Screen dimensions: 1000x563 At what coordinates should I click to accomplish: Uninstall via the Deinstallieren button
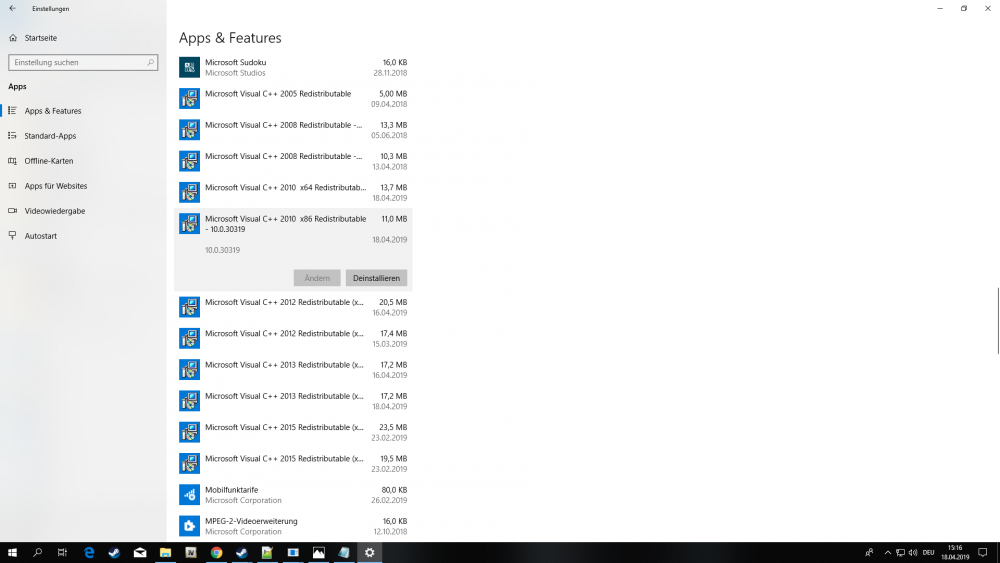(376, 278)
